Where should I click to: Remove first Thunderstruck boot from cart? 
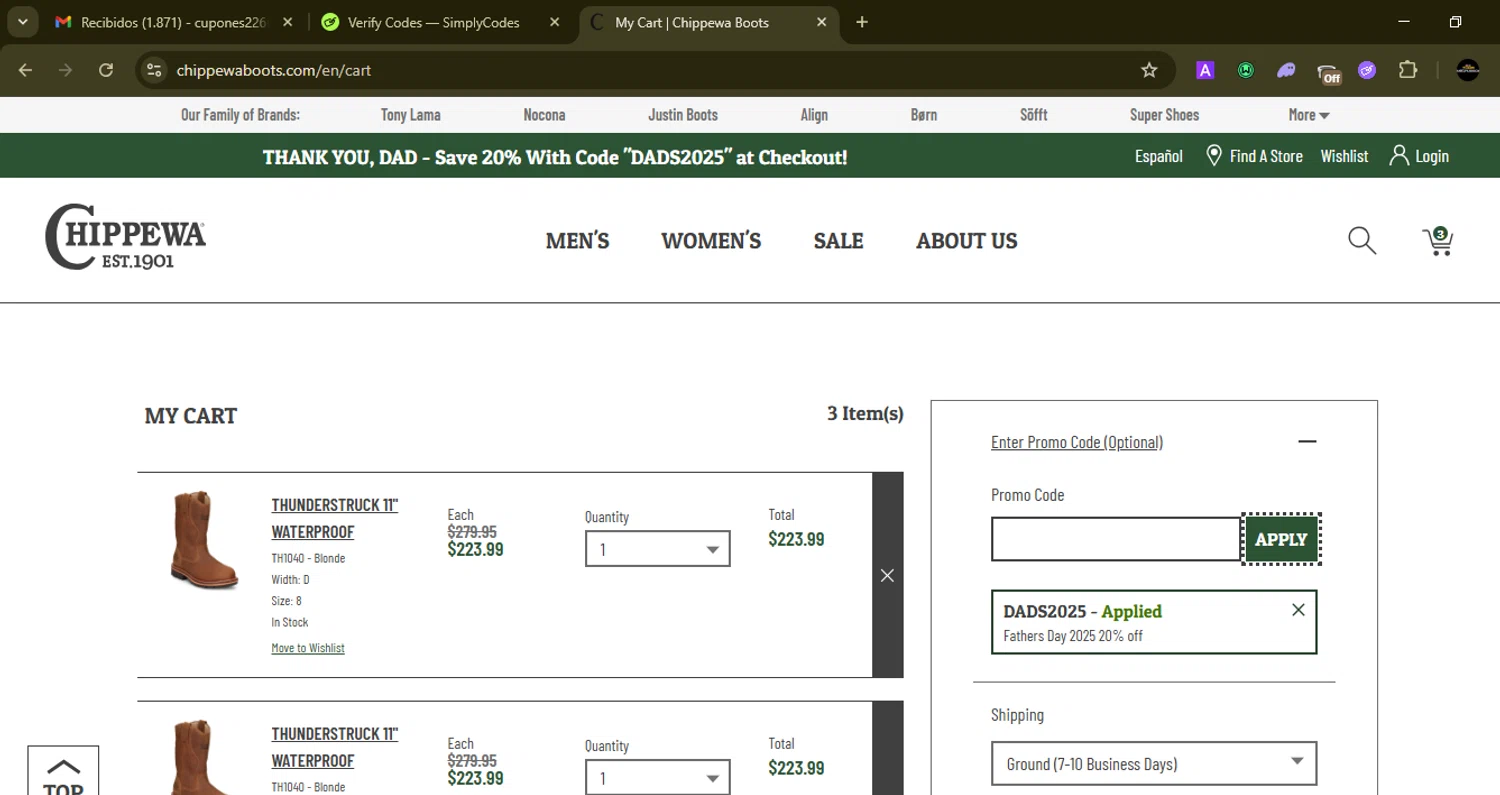click(887, 575)
